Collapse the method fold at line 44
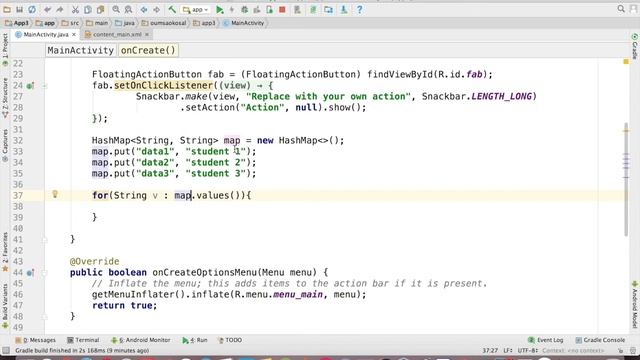The height and width of the screenshot is (360, 640). tap(45, 273)
